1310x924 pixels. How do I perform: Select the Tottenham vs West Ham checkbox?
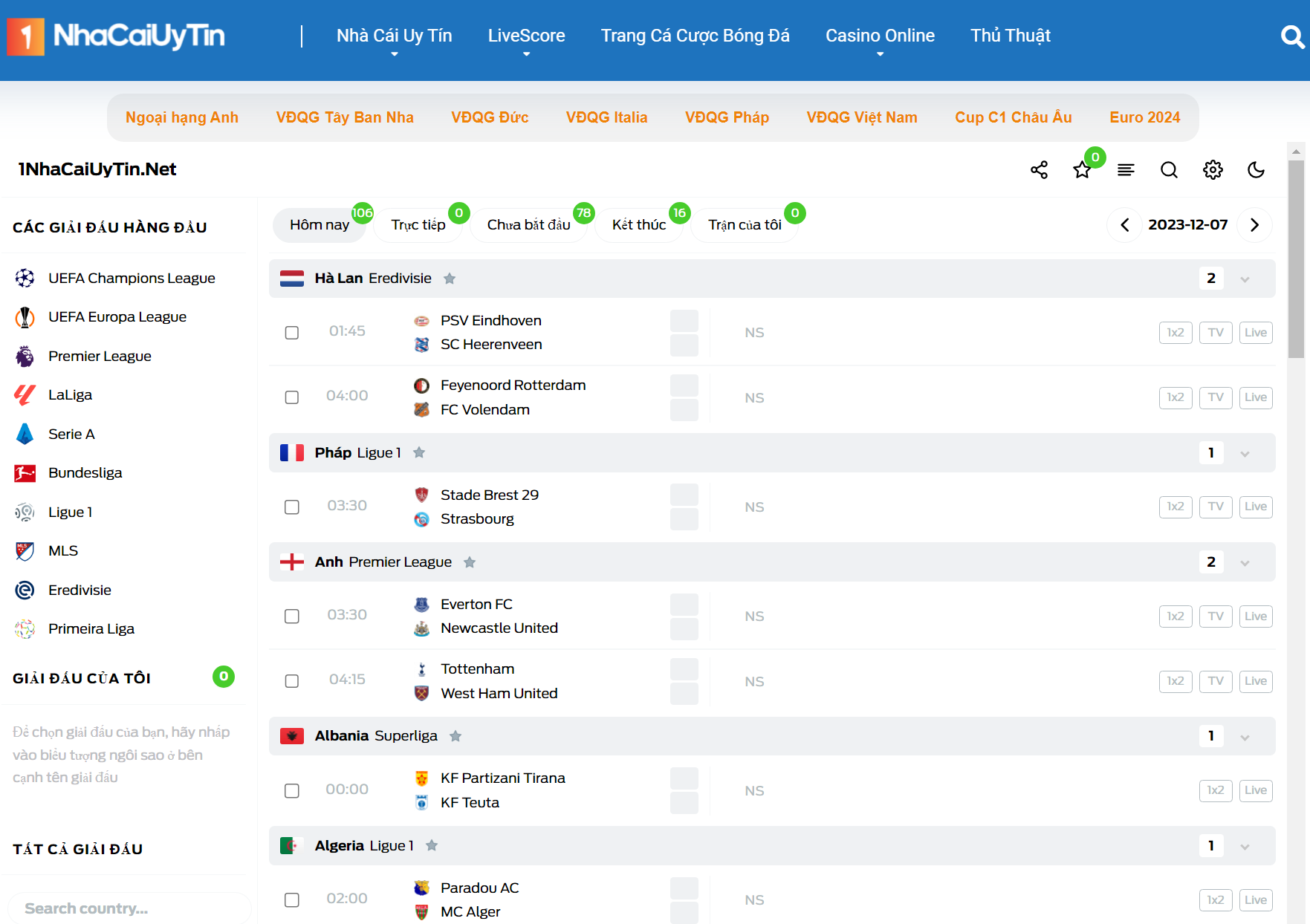click(292, 681)
